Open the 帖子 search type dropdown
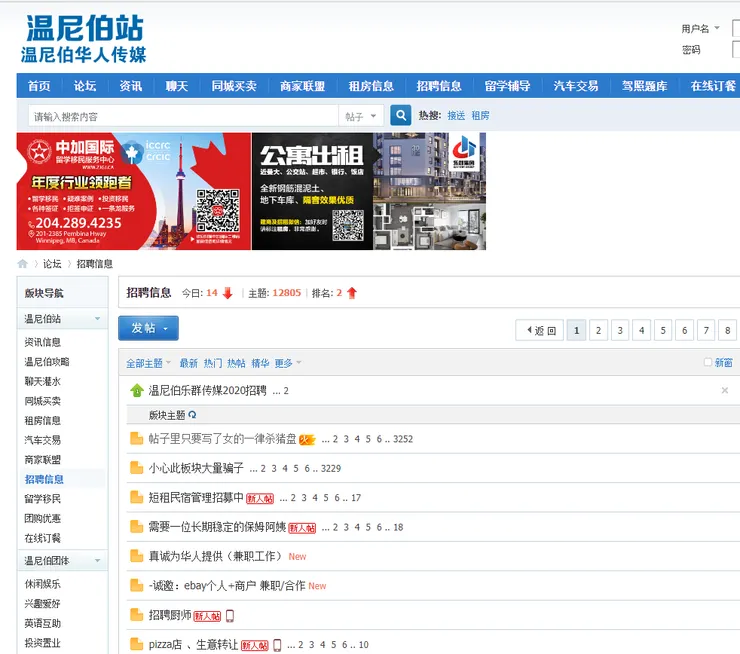 361,116
